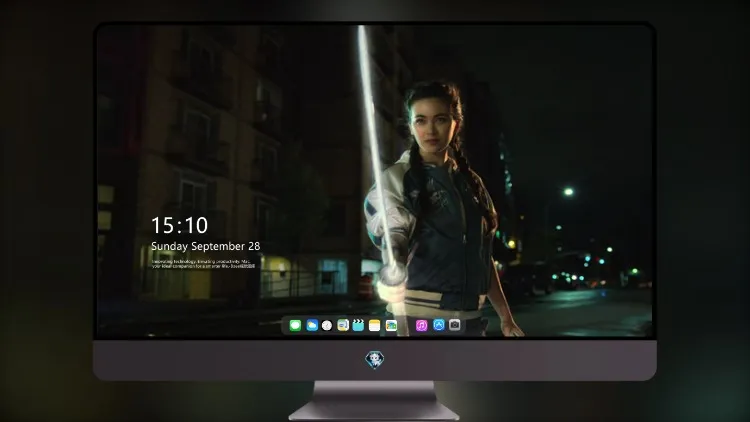Open the blue App Store icon
Image resolution: width=750 pixels, height=422 pixels.
(x=439, y=325)
